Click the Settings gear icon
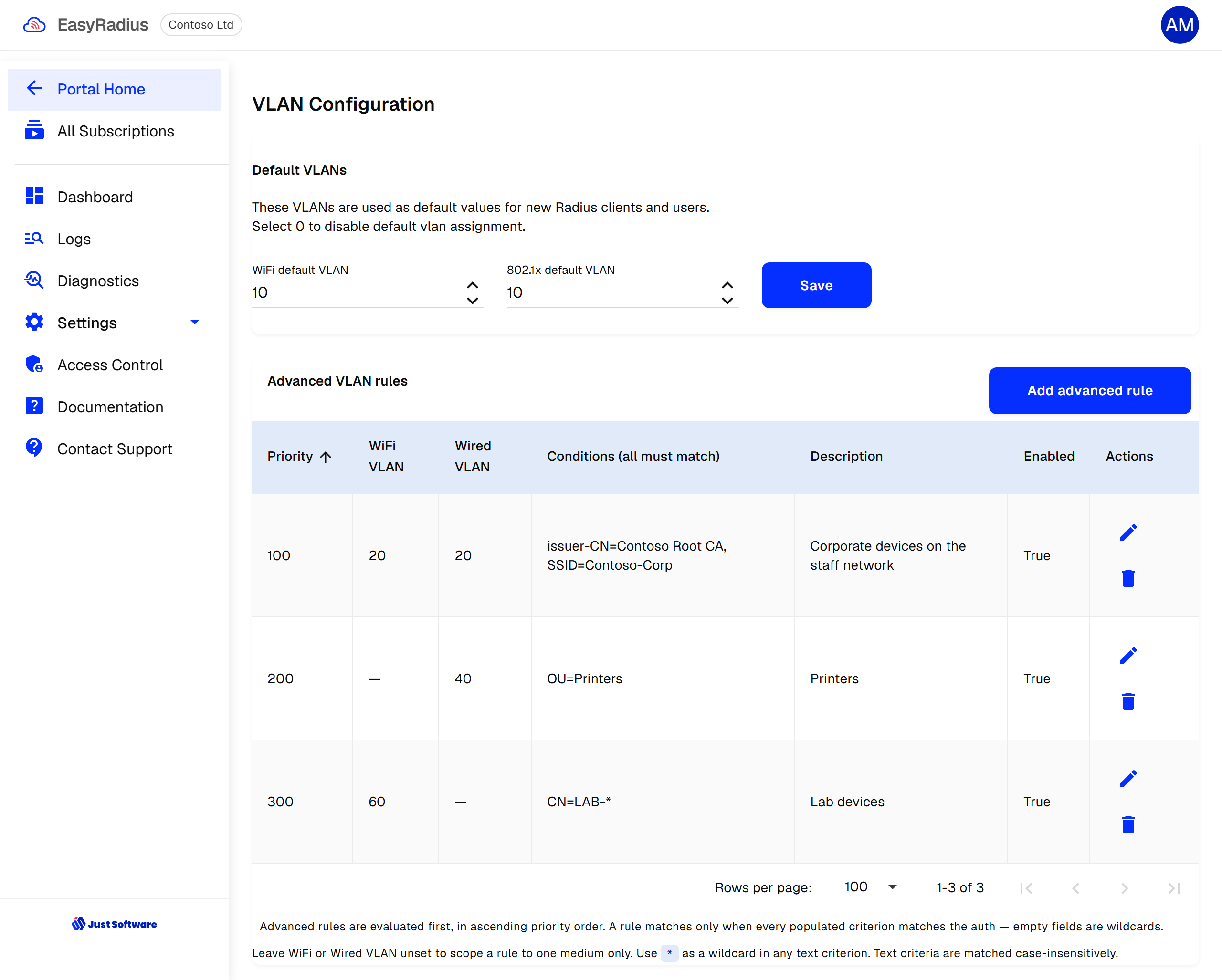 [34, 322]
